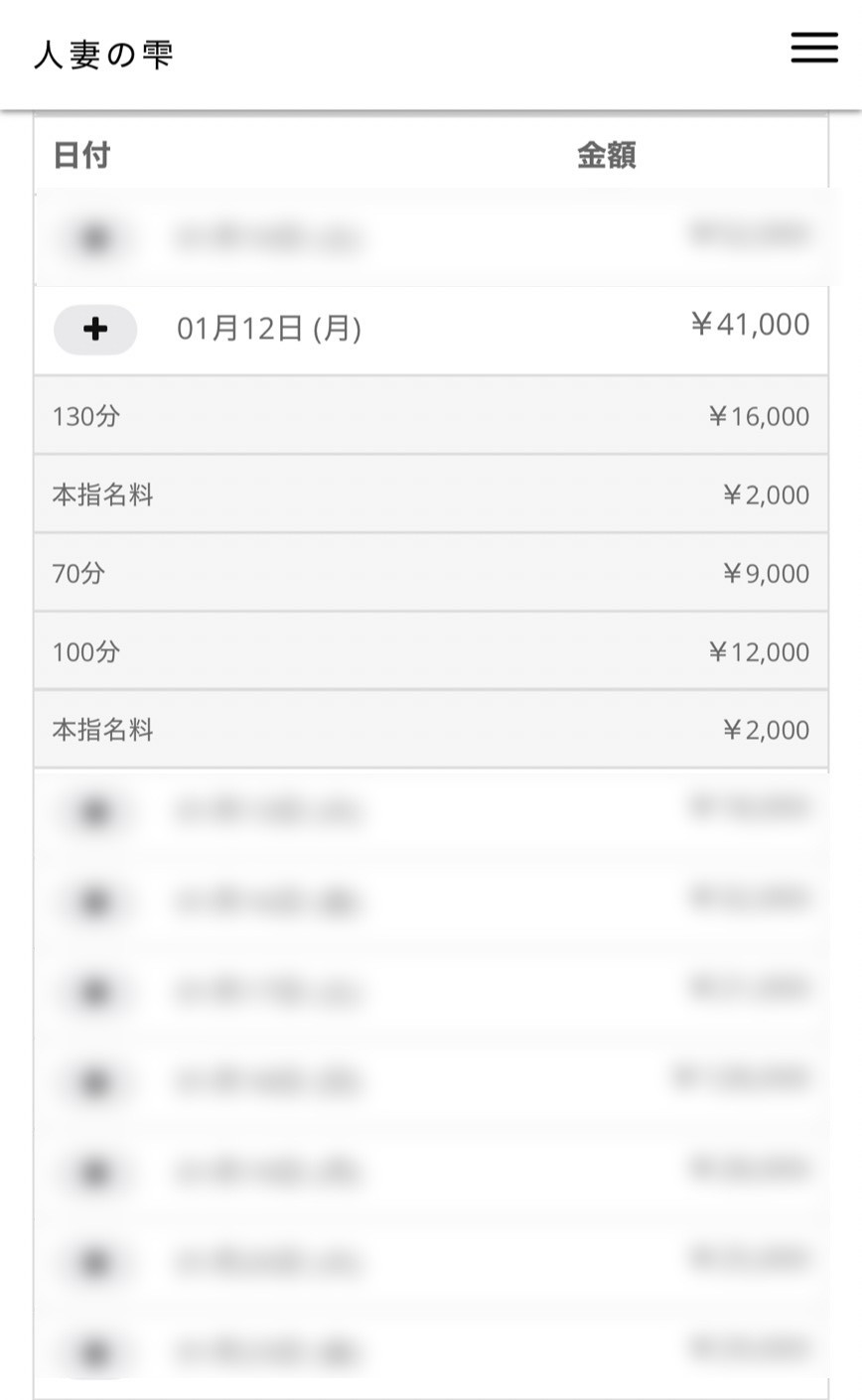Expand the blurred row above 01月12日
Screen dimensions: 862x1400
click(x=95, y=238)
